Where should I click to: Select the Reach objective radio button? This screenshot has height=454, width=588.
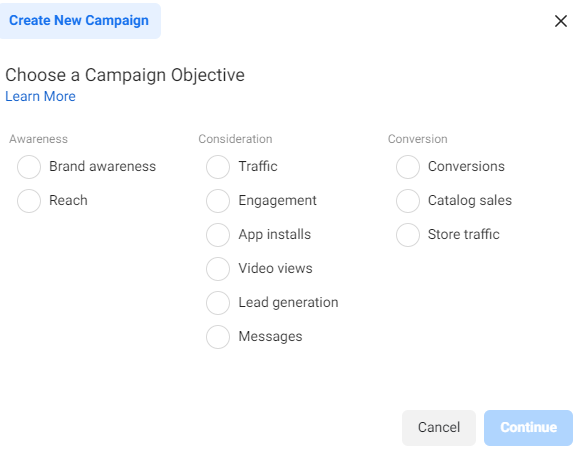(29, 201)
